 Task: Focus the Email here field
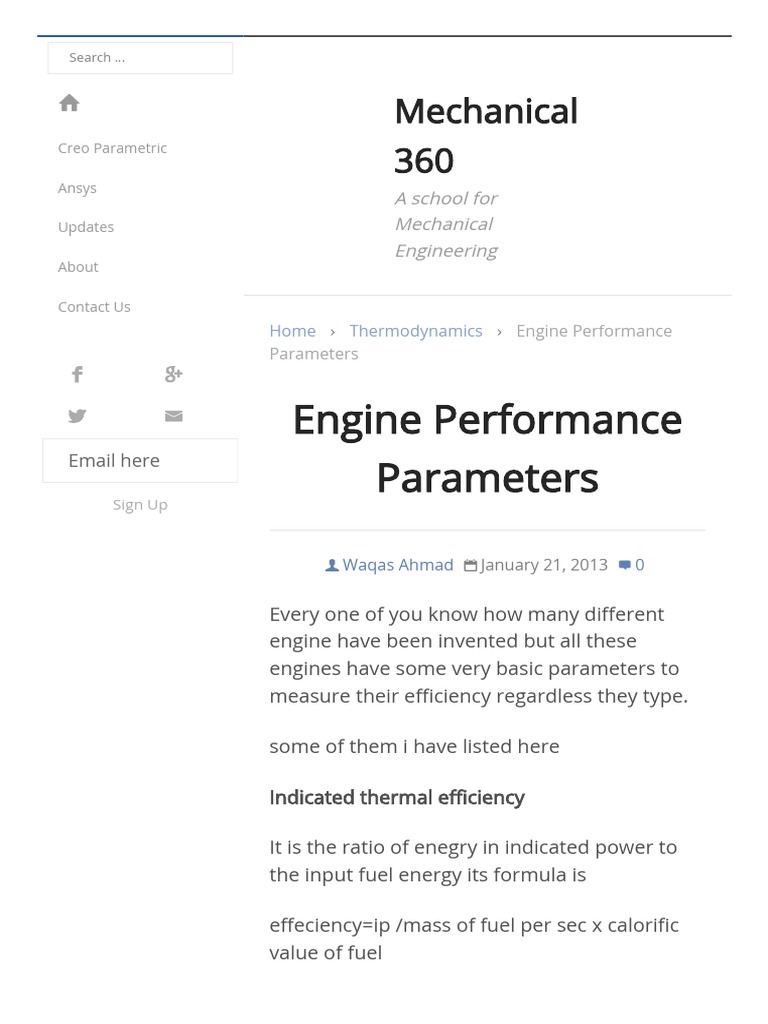click(x=140, y=461)
